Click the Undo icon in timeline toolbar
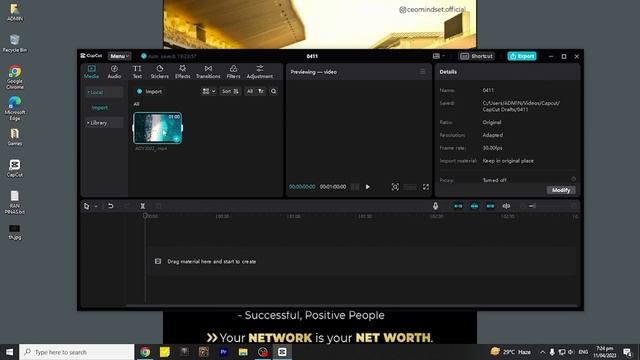This screenshot has height=360, width=640. tap(111, 206)
